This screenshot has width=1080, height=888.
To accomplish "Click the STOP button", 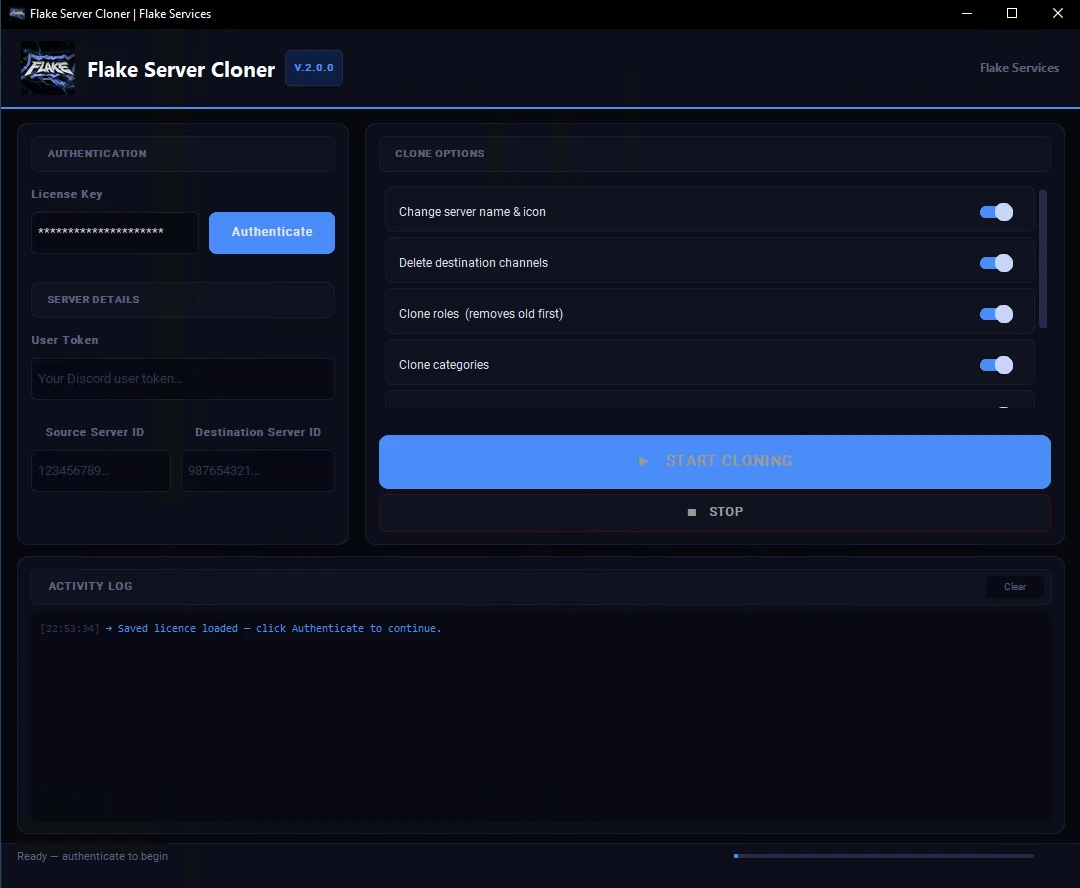I will (x=714, y=512).
